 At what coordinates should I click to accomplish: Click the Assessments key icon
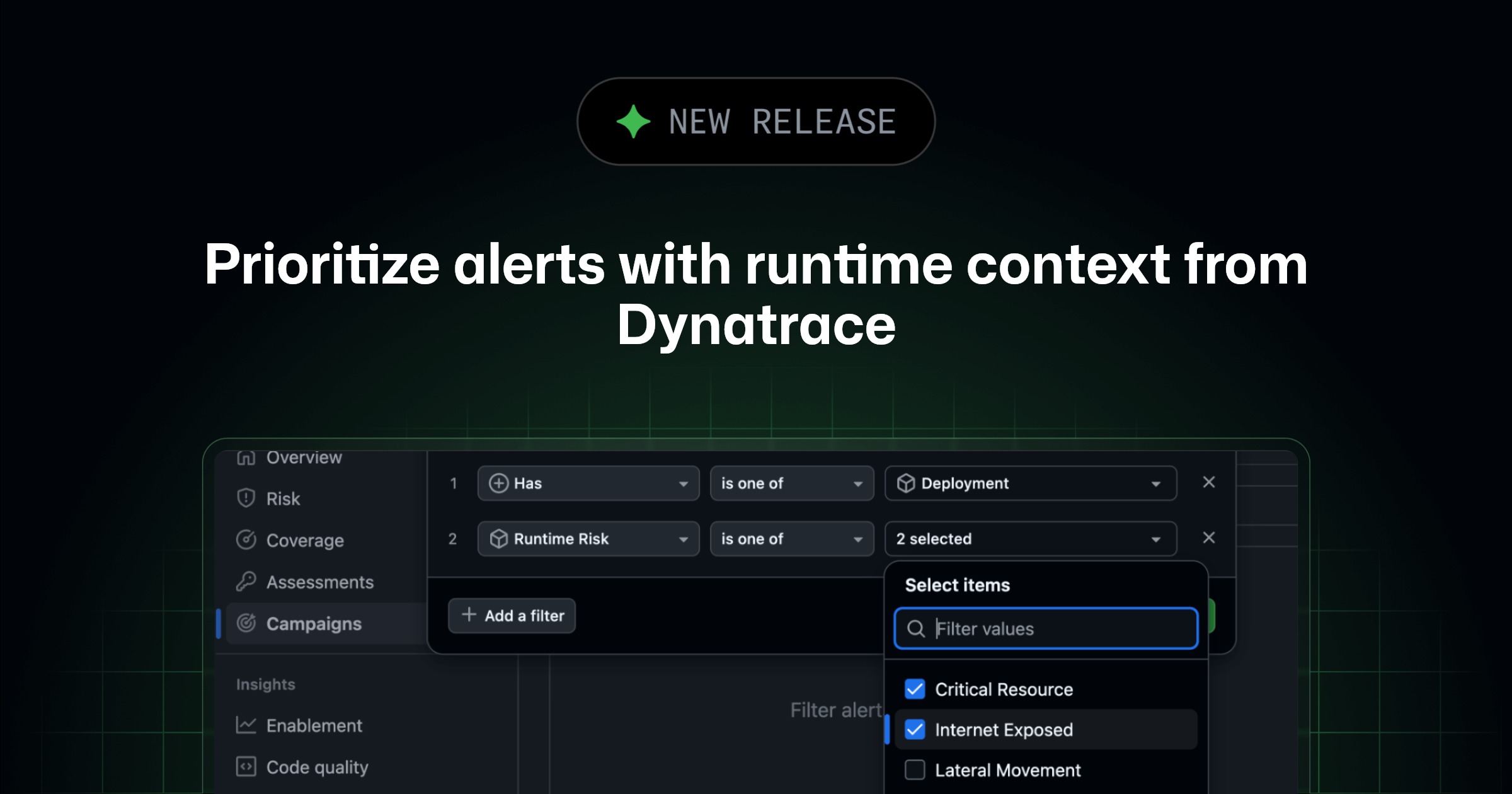click(246, 581)
